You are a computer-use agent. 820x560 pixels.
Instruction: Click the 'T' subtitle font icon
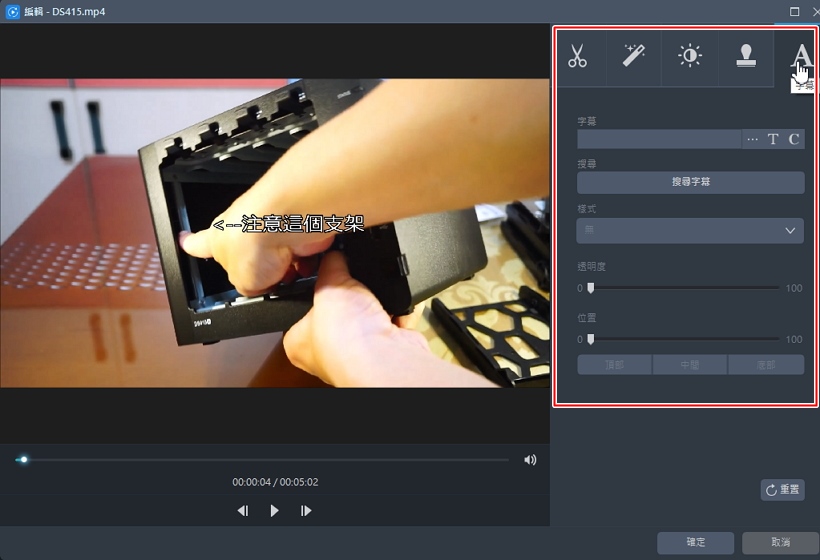773,139
